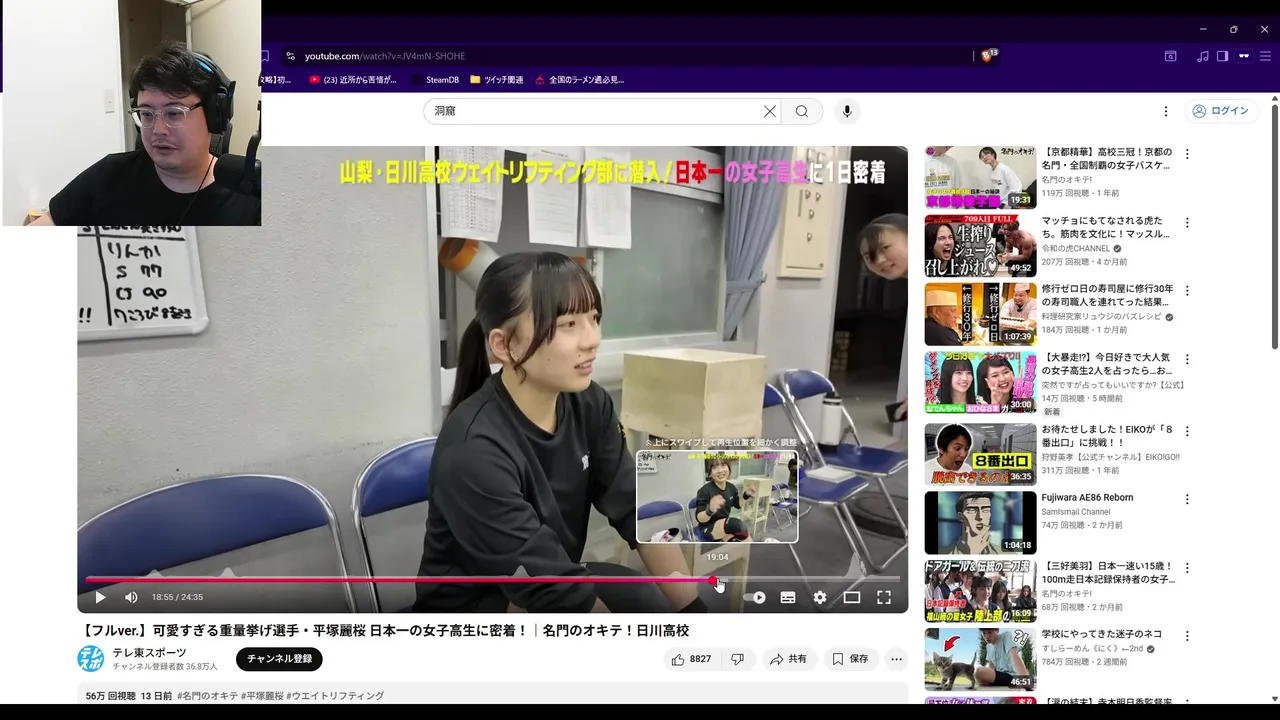Run search with magnifier button
The height and width of the screenshot is (720, 1280).
click(x=802, y=111)
